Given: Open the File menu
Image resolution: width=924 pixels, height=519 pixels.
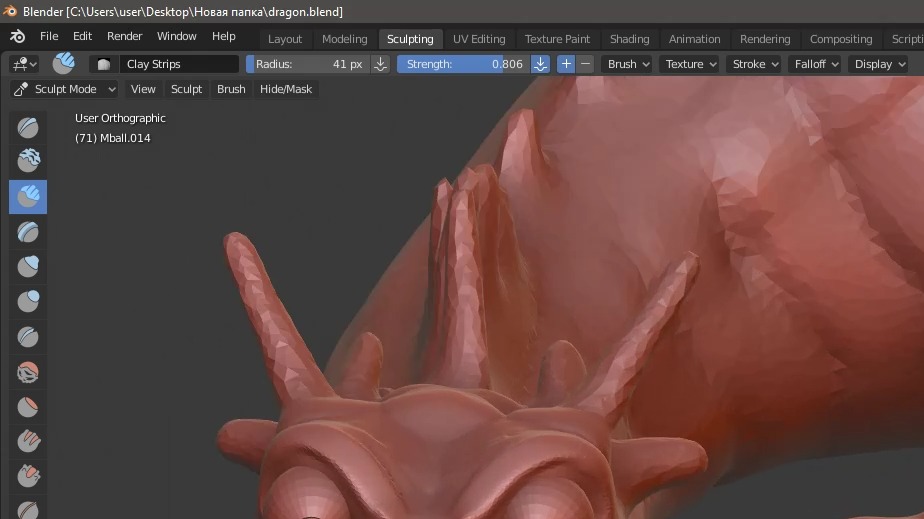Looking at the screenshot, I should coord(49,37).
